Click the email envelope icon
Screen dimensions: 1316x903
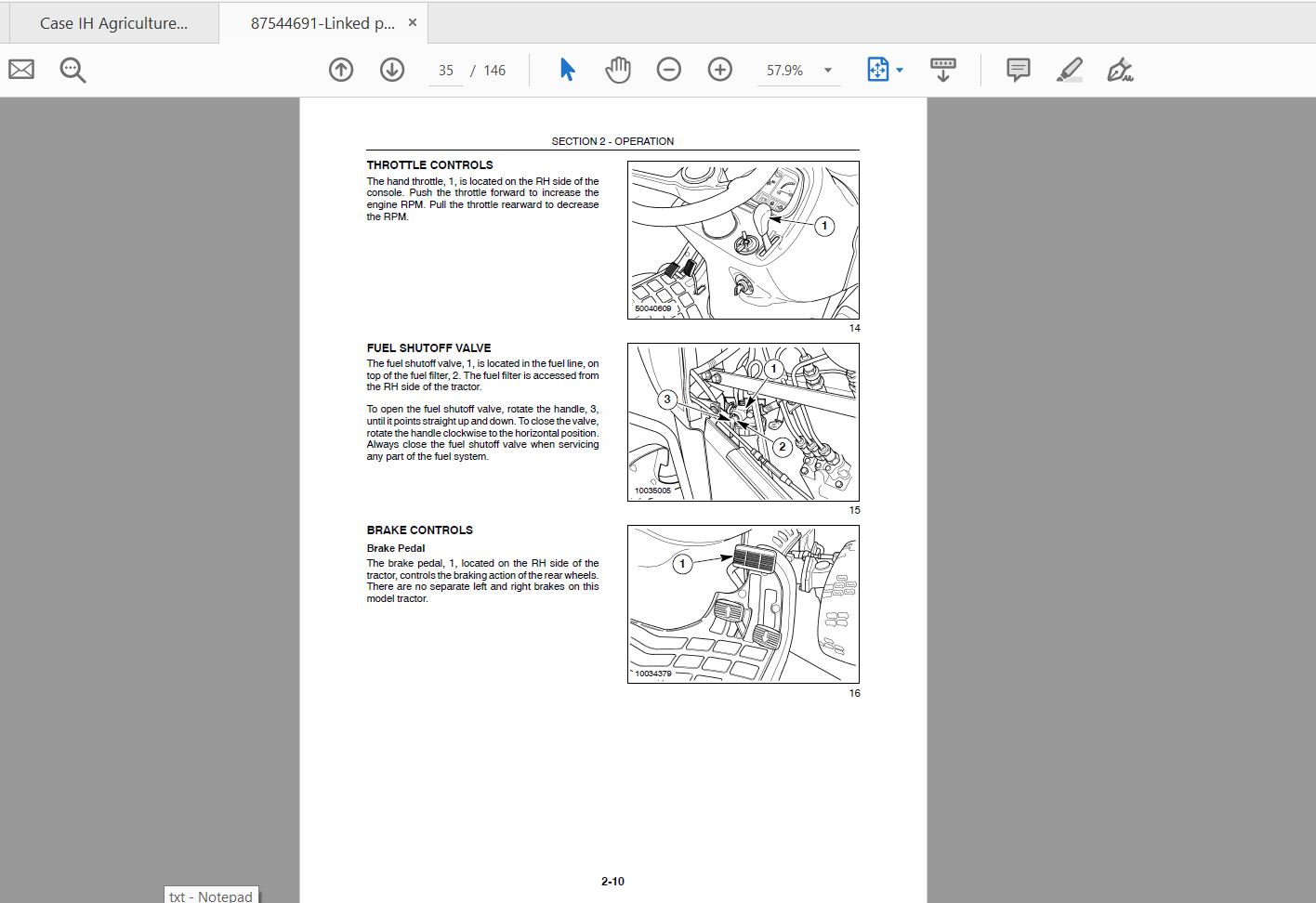pos(21,70)
